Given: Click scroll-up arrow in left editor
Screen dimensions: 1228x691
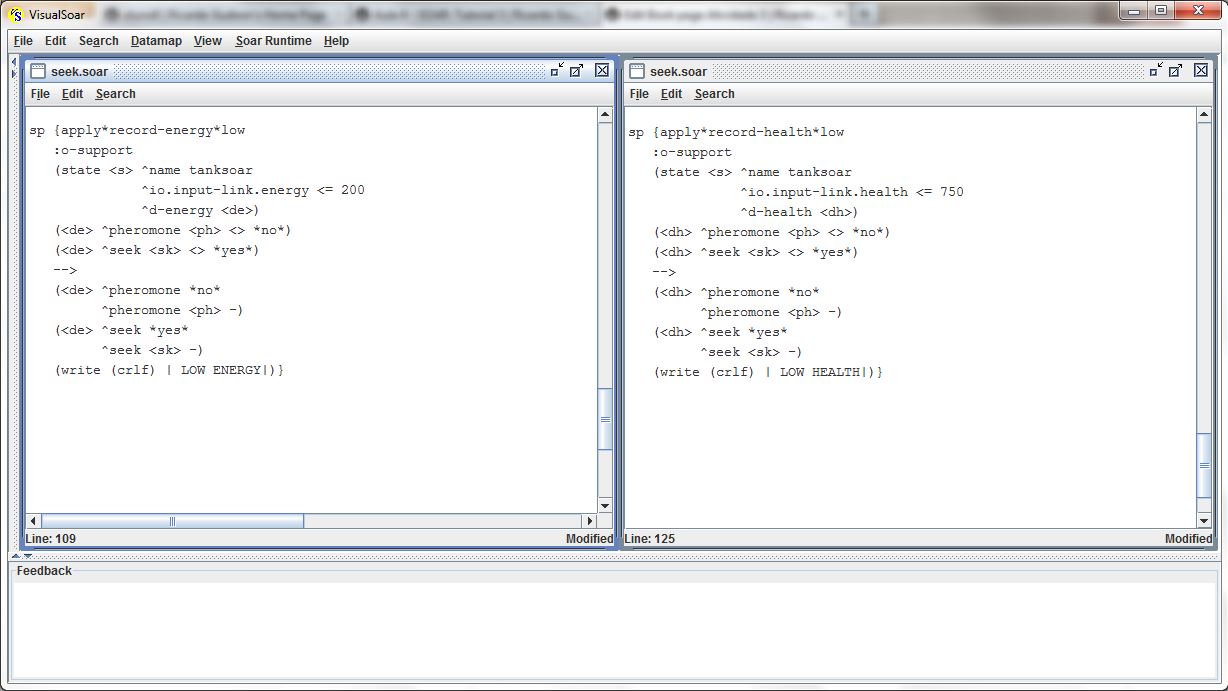Looking at the screenshot, I should coord(605,115).
